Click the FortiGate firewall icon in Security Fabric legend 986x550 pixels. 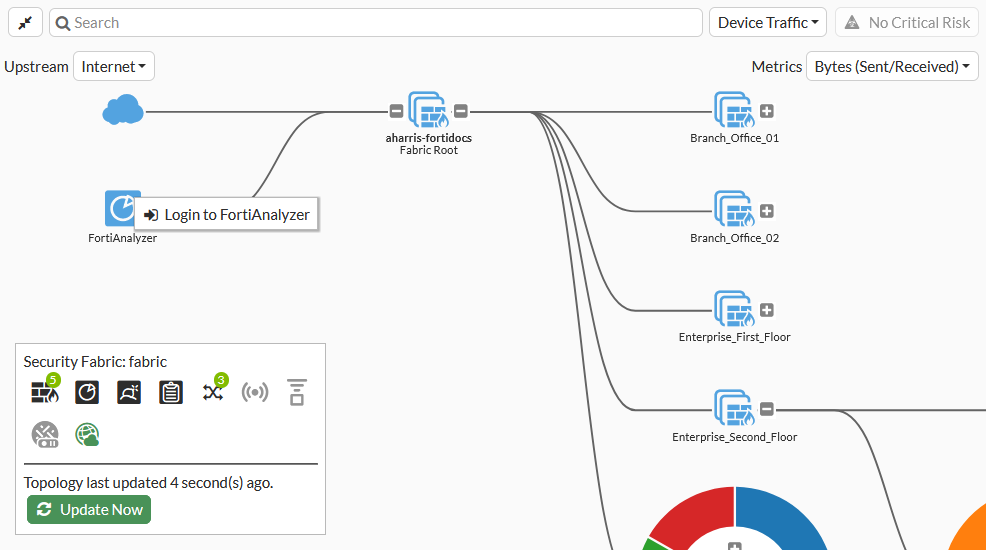click(x=45, y=392)
